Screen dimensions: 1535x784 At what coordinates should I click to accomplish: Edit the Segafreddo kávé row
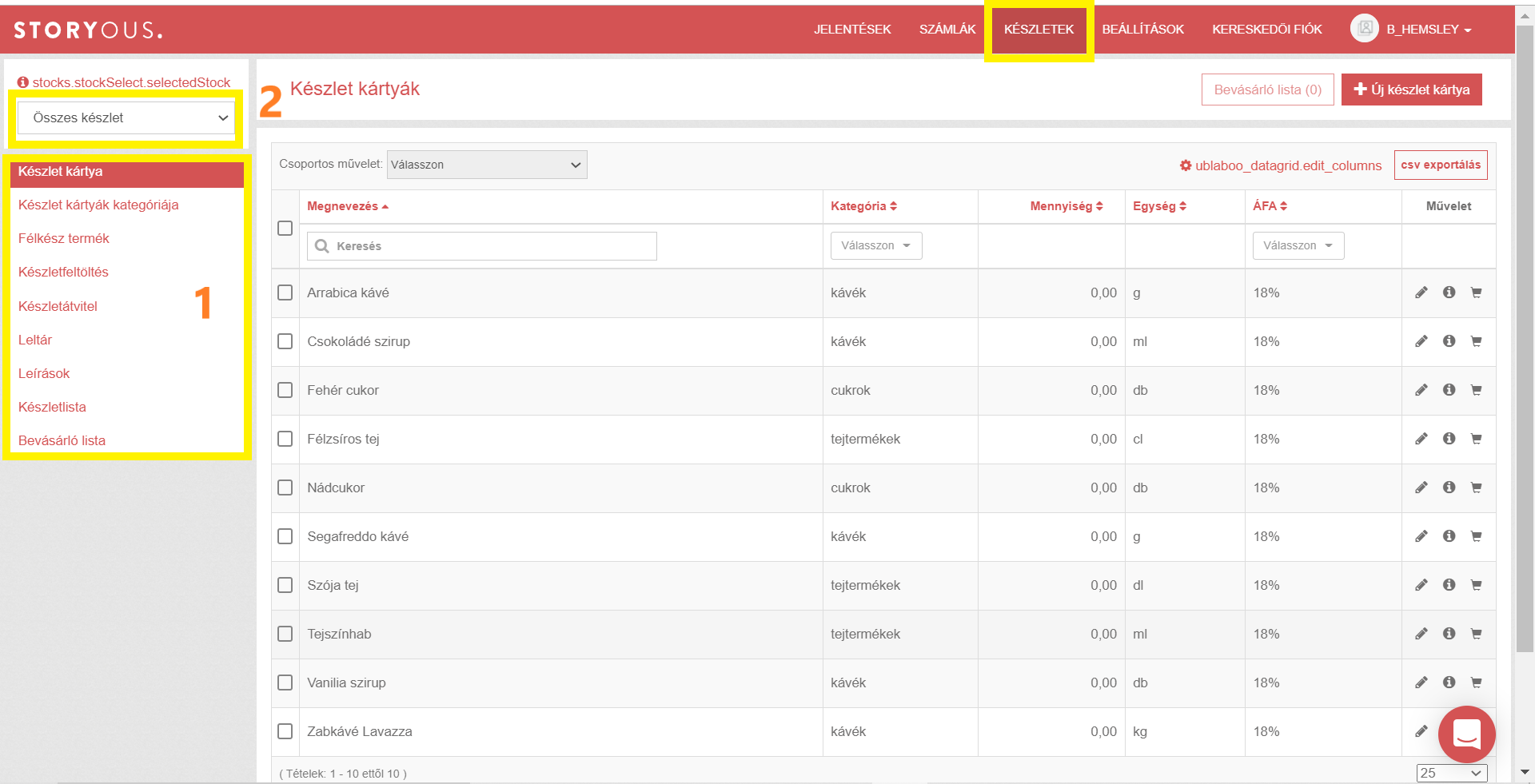pyautogui.click(x=1421, y=536)
